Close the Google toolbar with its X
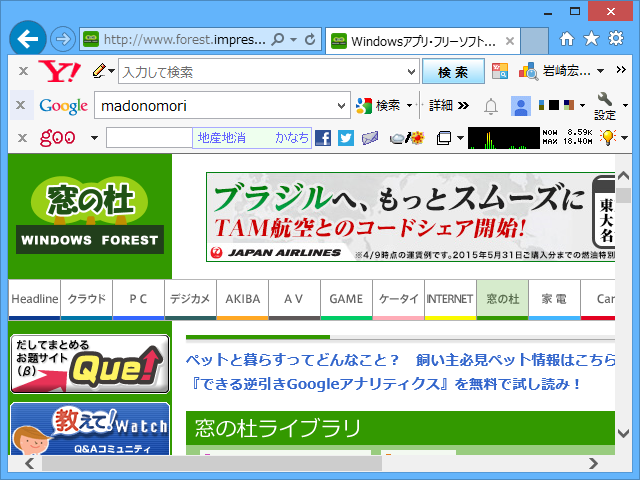Image resolution: width=640 pixels, height=480 pixels. 20,105
